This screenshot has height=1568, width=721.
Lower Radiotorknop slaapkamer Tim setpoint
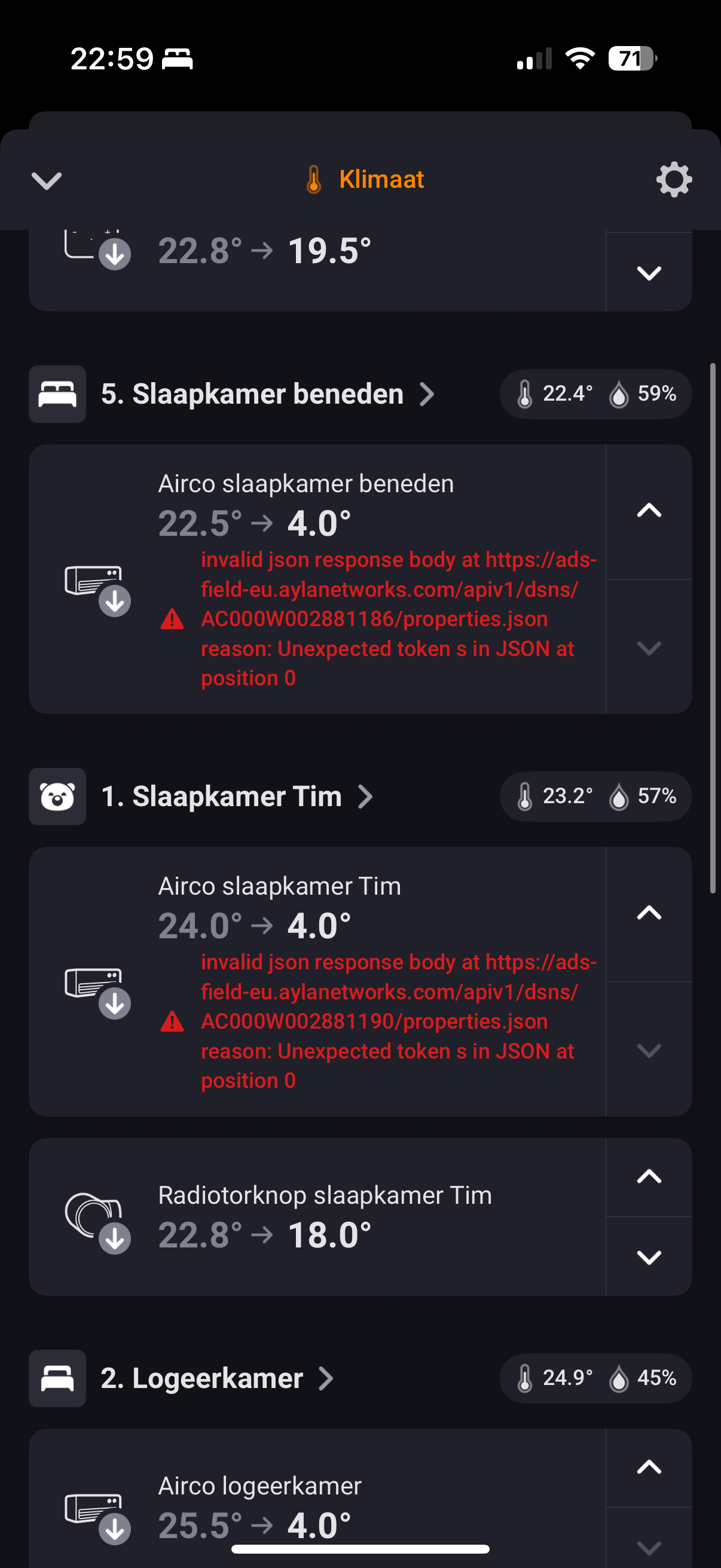[x=649, y=1257]
